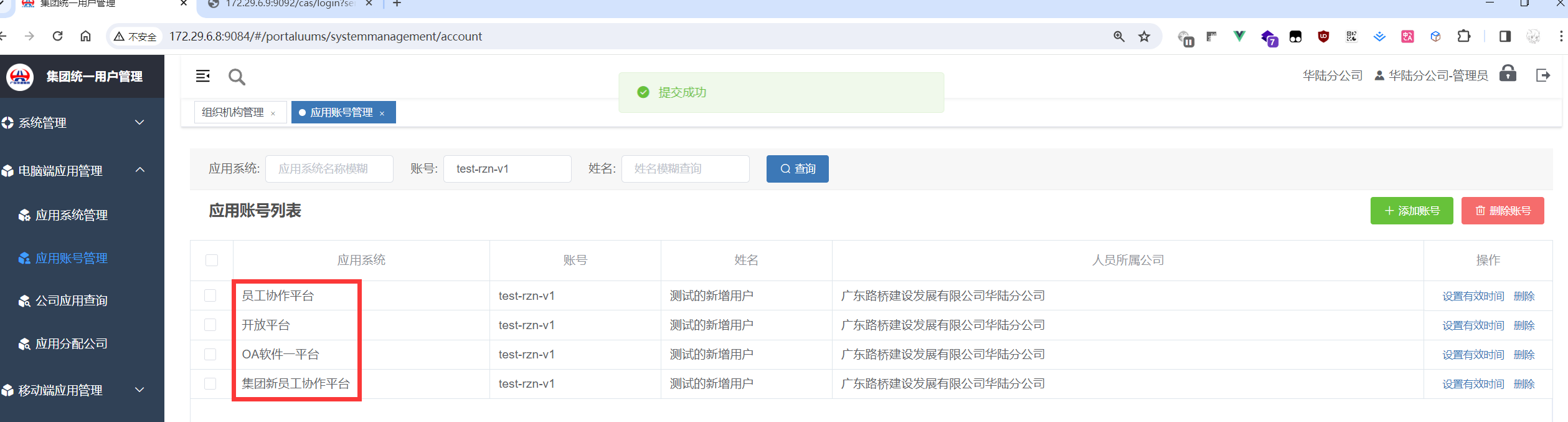Check the OA软件一平台 row checkbox
Viewport: 1568px width, 422px height.
(x=210, y=354)
